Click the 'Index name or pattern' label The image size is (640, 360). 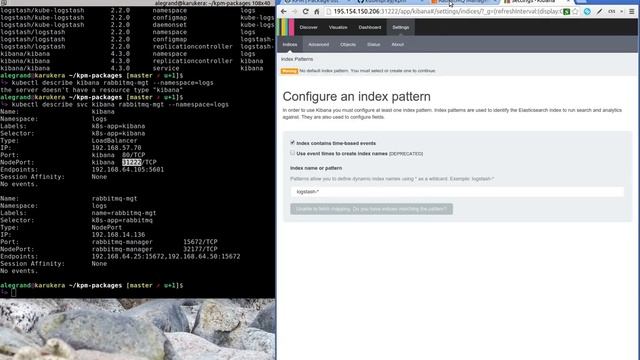(316, 168)
